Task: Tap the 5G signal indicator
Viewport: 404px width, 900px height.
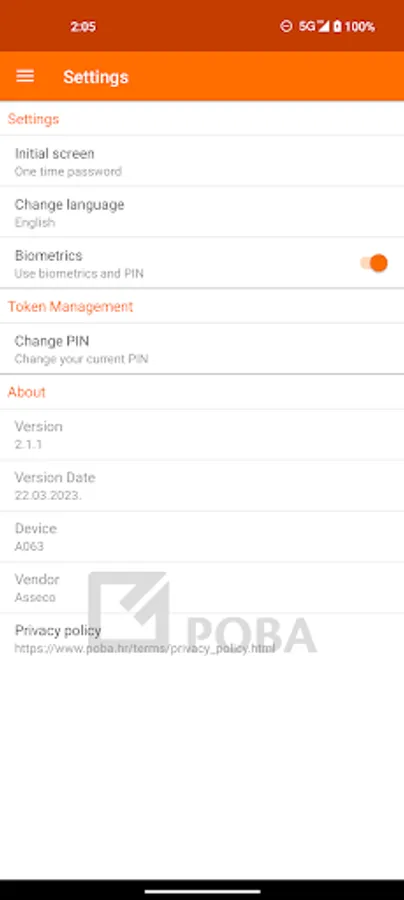Action: (313, 26)
